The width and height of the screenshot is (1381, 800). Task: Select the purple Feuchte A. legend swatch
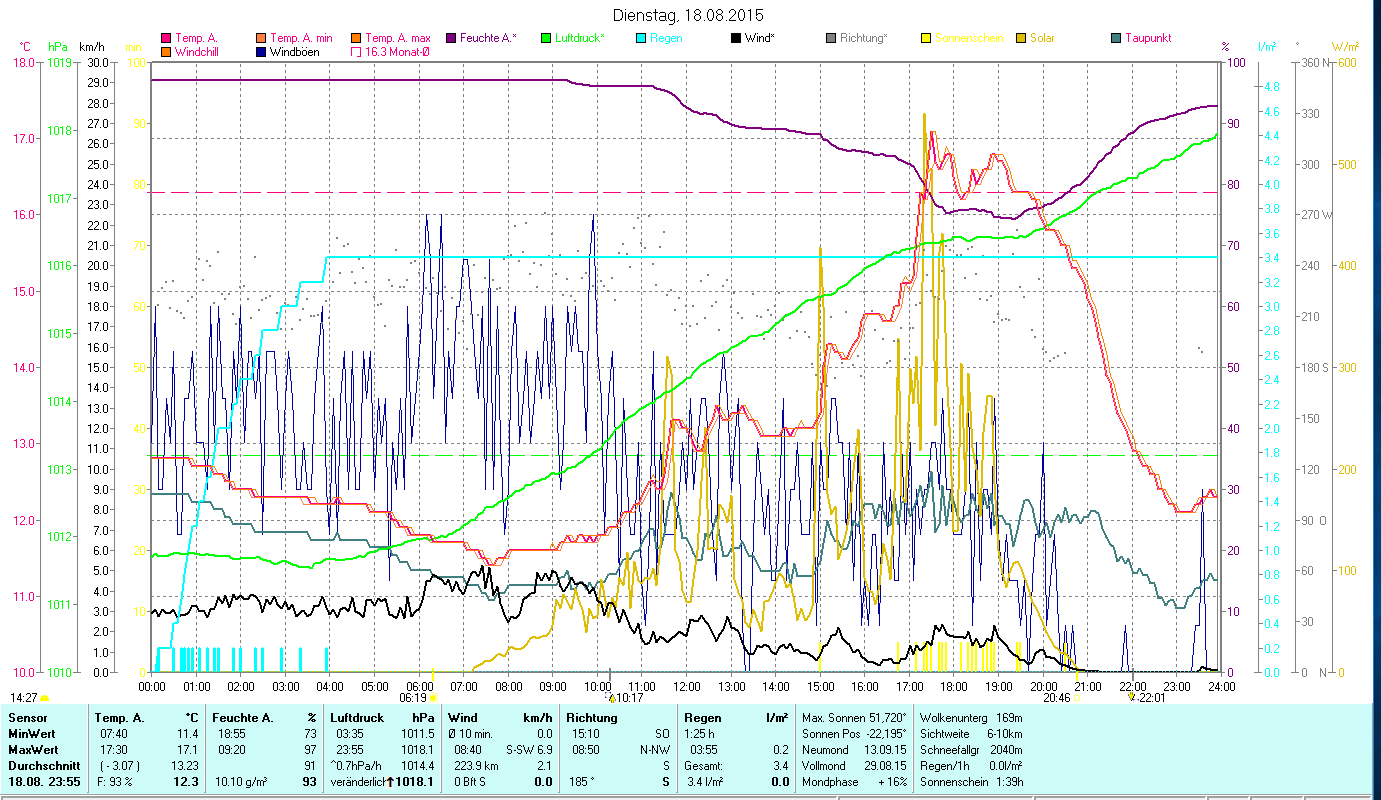[451, 38]
